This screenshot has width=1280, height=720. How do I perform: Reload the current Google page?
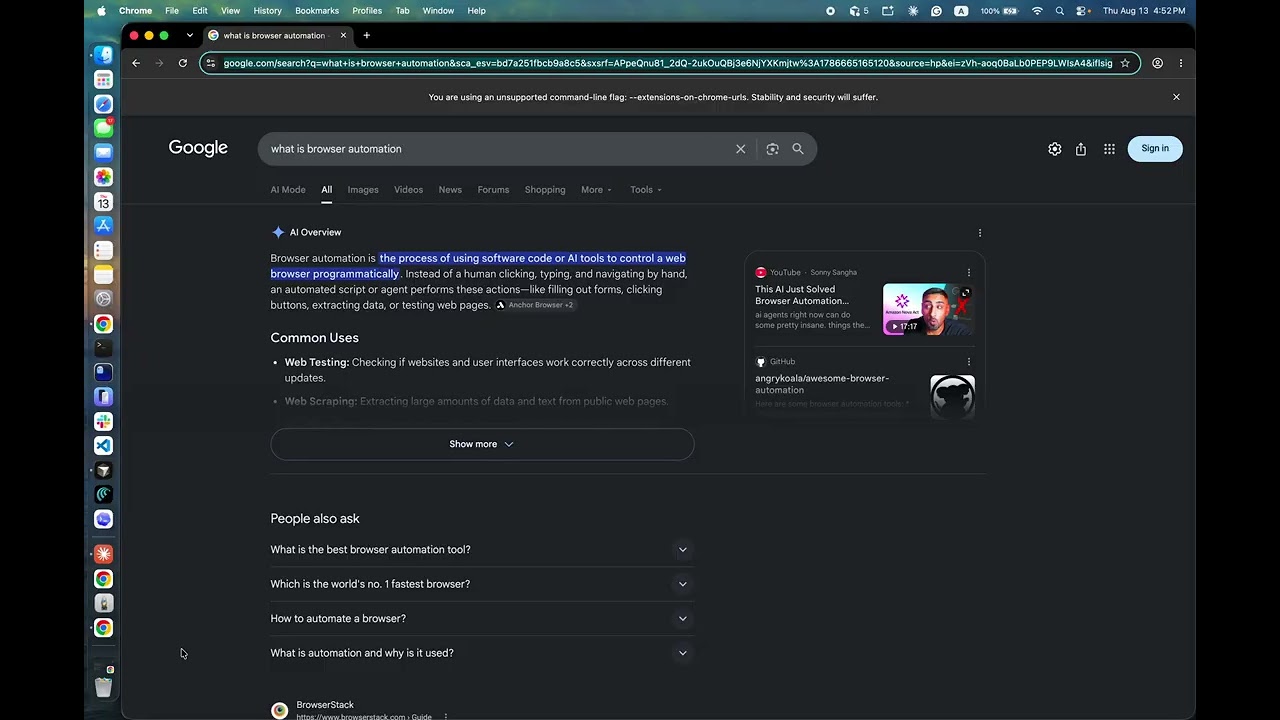pos(183,63)
